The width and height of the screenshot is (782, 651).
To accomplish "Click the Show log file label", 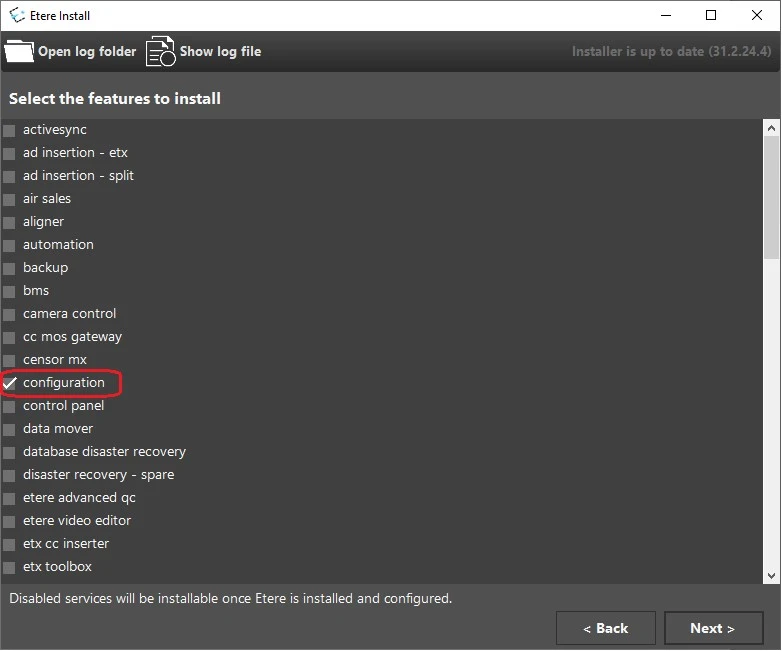I will [220, 51].
